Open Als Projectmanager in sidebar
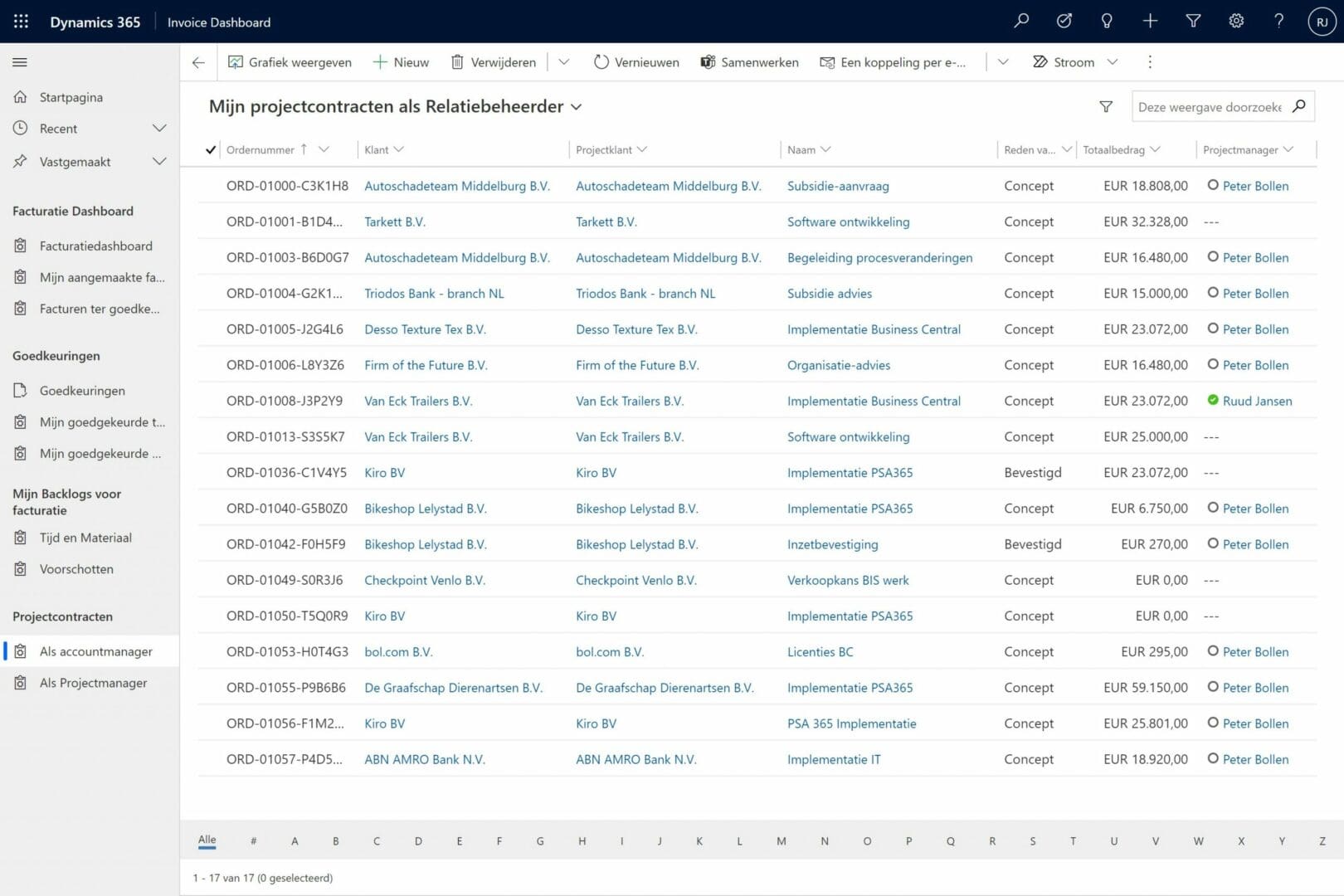 pyautogui.click(x=93, y=683)
